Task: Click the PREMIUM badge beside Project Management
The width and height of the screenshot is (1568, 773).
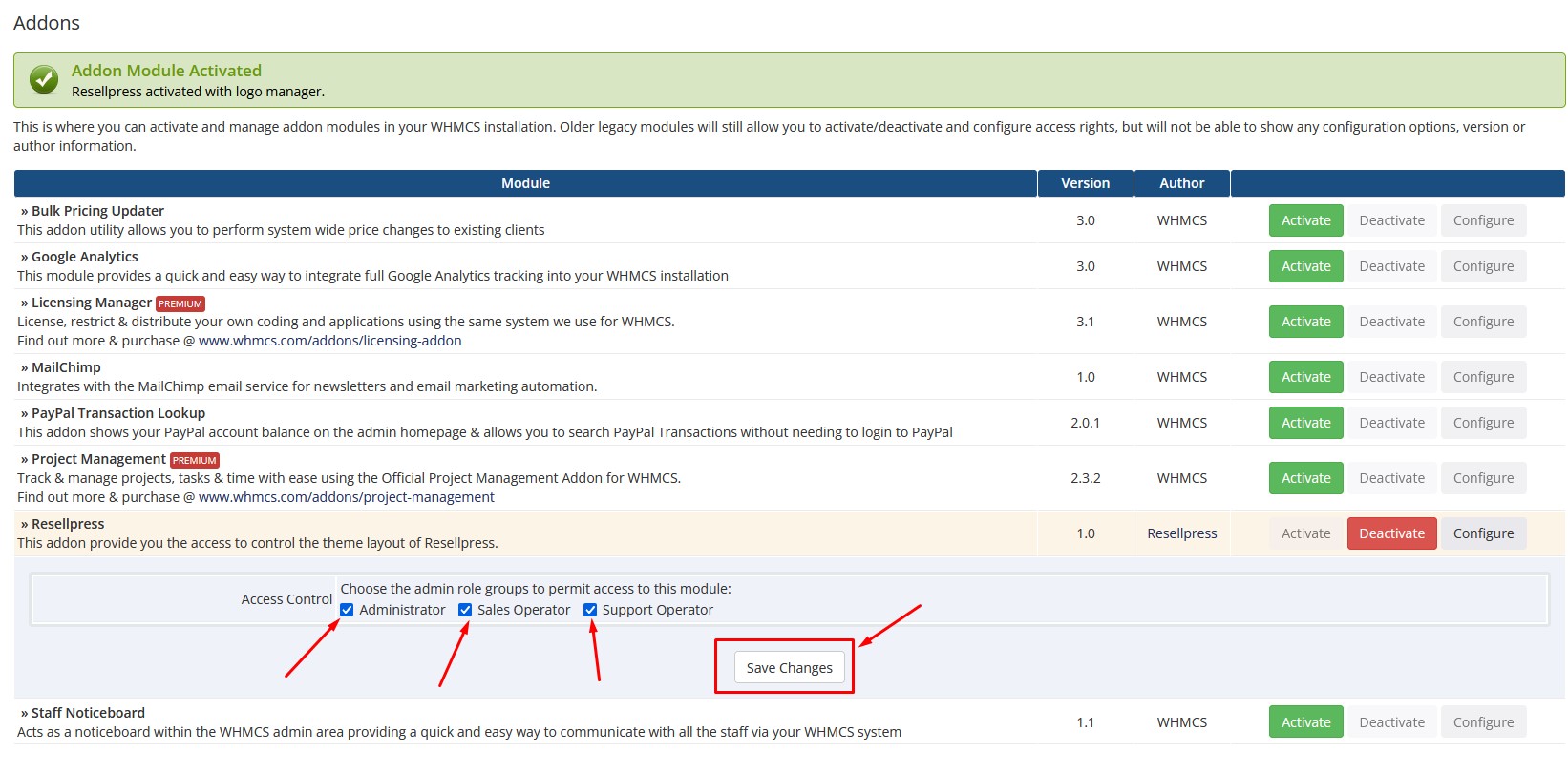Action: pos(195,460)
